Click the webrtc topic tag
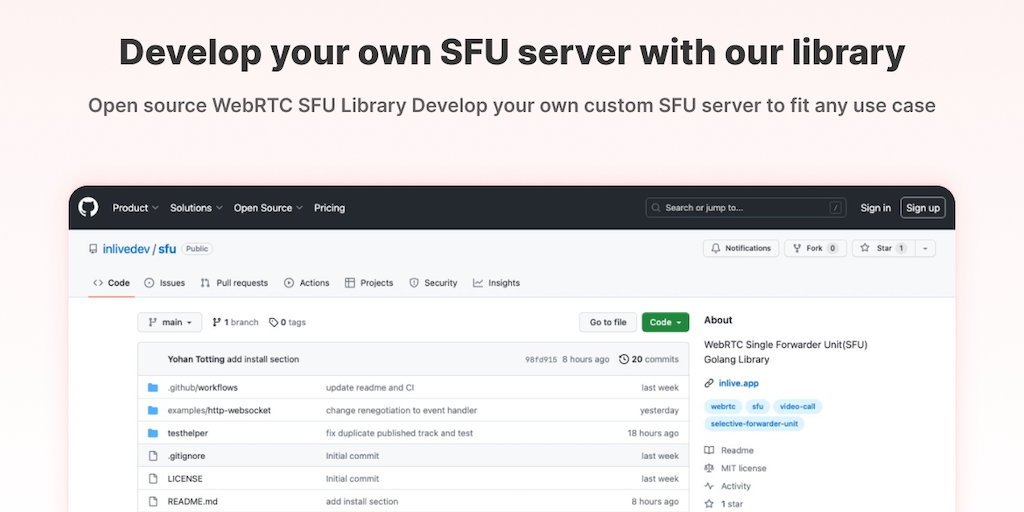 pos(722,407)
